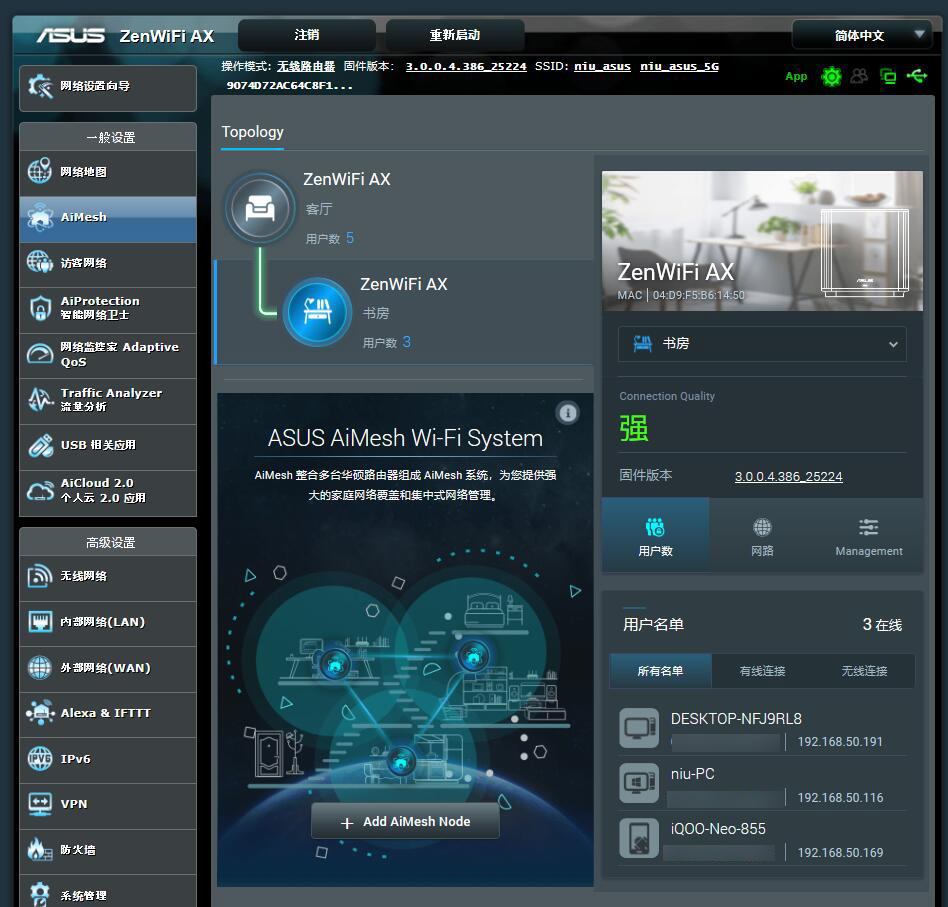The height and width of the screenshot is (907, 948).
Task: Click DESKTOP-NFJ9RL8 signal strength bar
Action: 725,742
